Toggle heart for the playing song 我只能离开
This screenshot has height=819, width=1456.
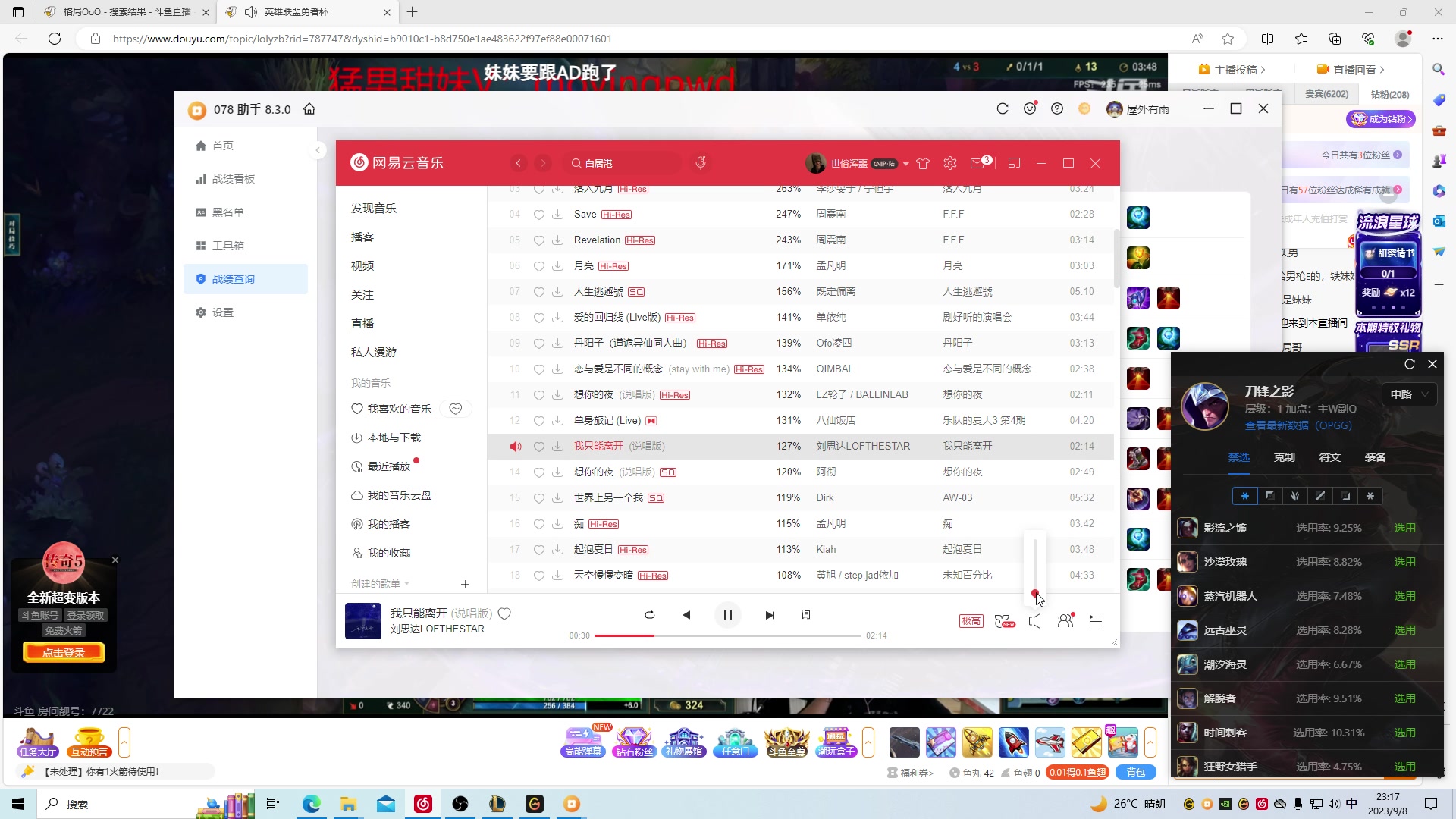click(504, 613)
